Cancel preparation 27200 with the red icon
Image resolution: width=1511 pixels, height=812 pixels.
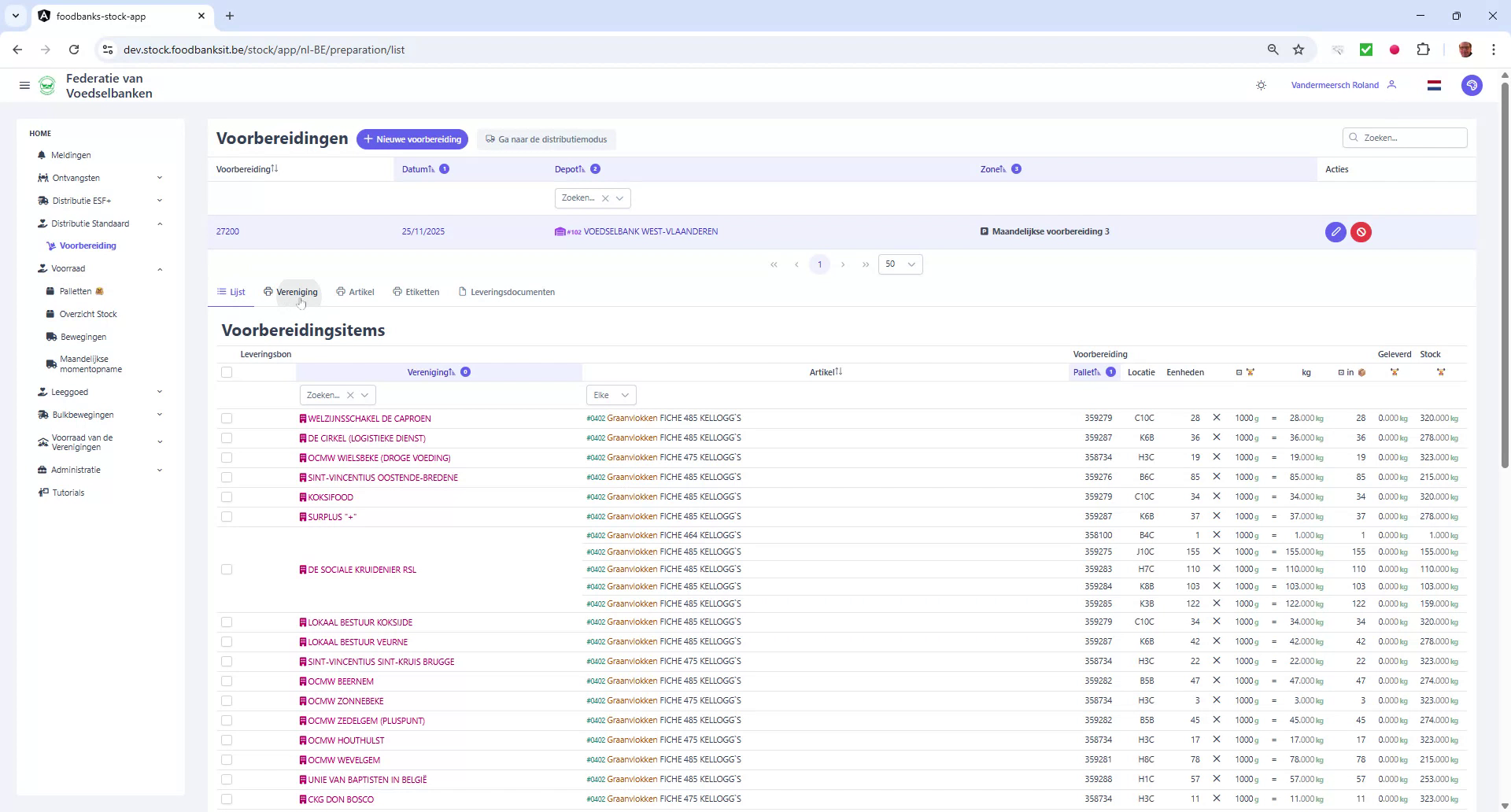[x=1361, y=231]
